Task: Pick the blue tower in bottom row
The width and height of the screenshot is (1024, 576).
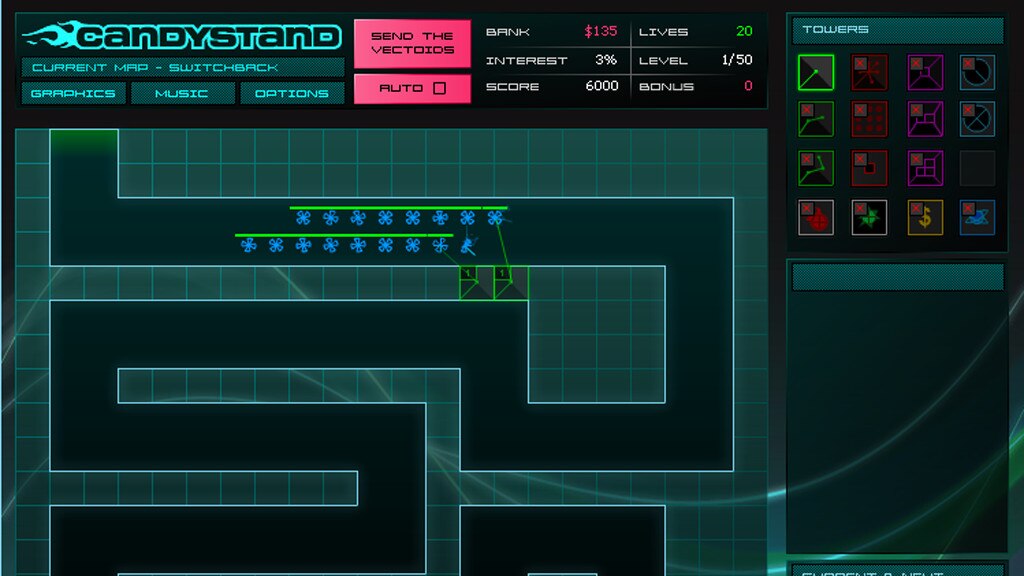Action: click(x=977, y=217)
